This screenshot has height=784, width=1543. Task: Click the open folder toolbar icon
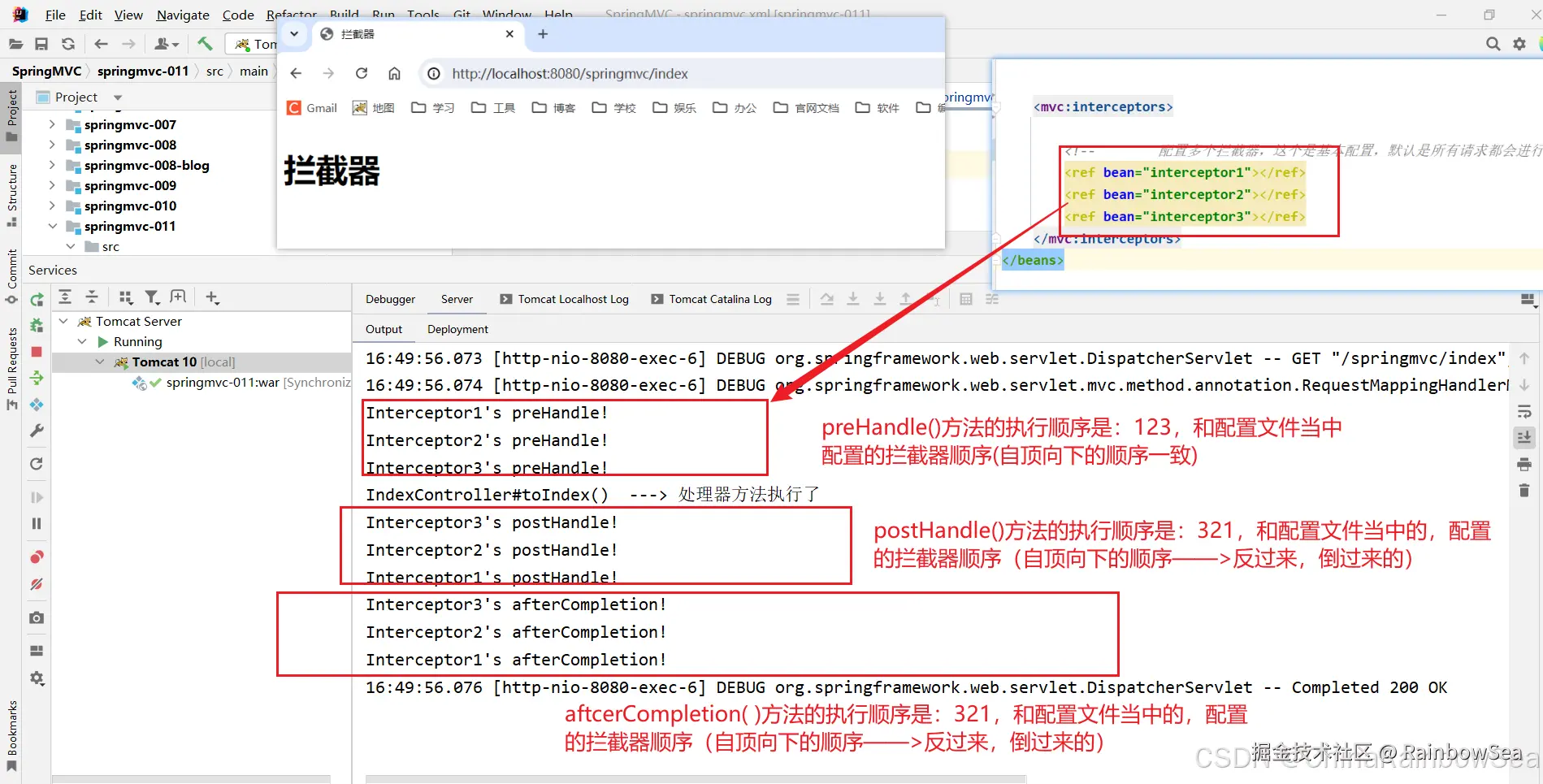point(15,44)
